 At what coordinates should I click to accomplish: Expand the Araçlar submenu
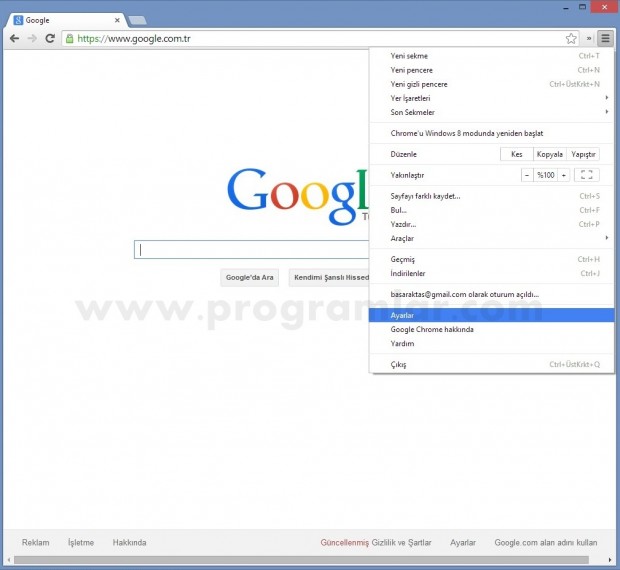pyautogui.click(x=491, y=238)
